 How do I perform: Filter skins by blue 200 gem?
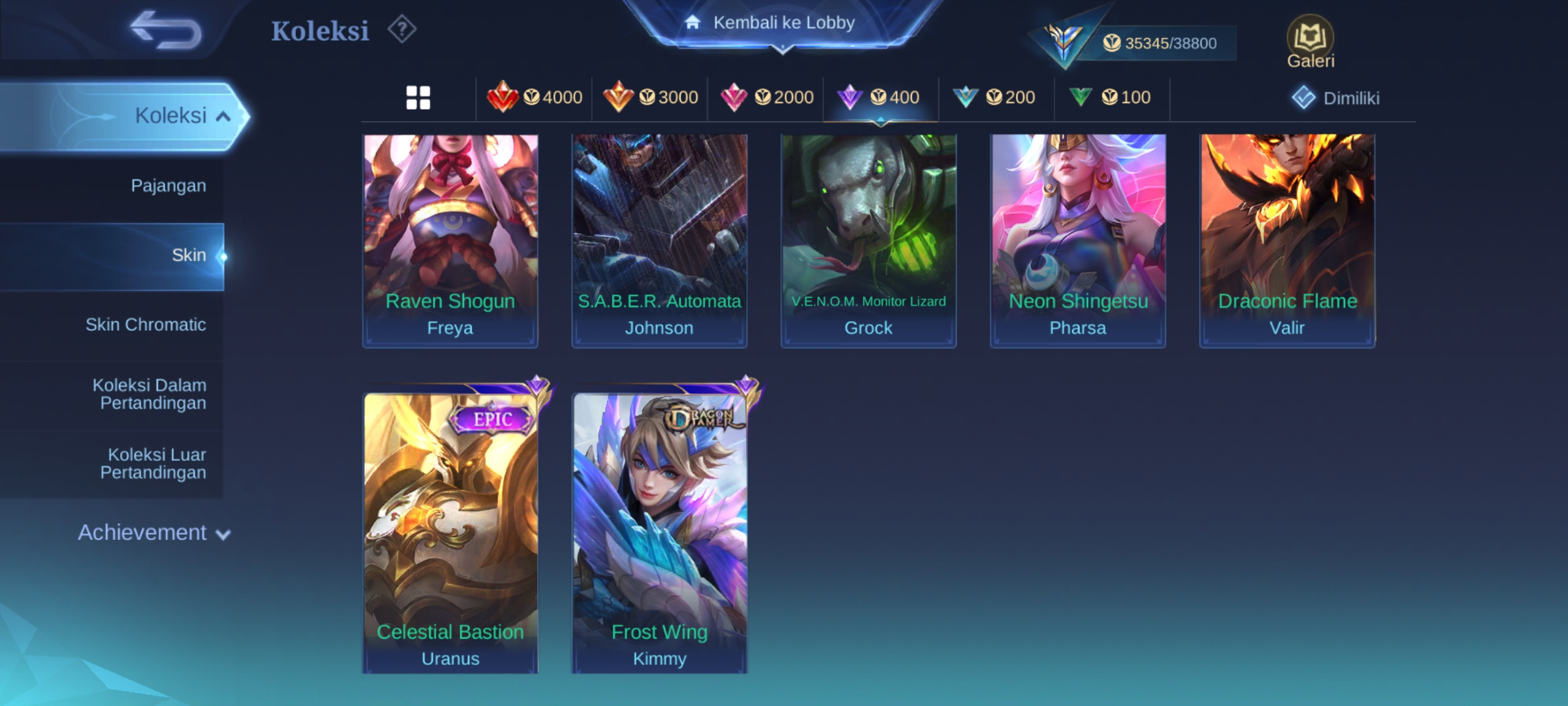coord(994,97)
